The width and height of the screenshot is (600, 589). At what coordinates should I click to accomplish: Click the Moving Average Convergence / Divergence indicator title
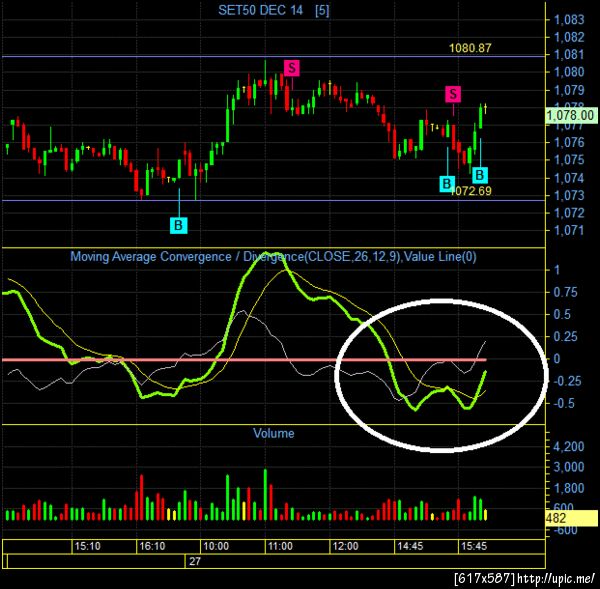tap(273, 256)
